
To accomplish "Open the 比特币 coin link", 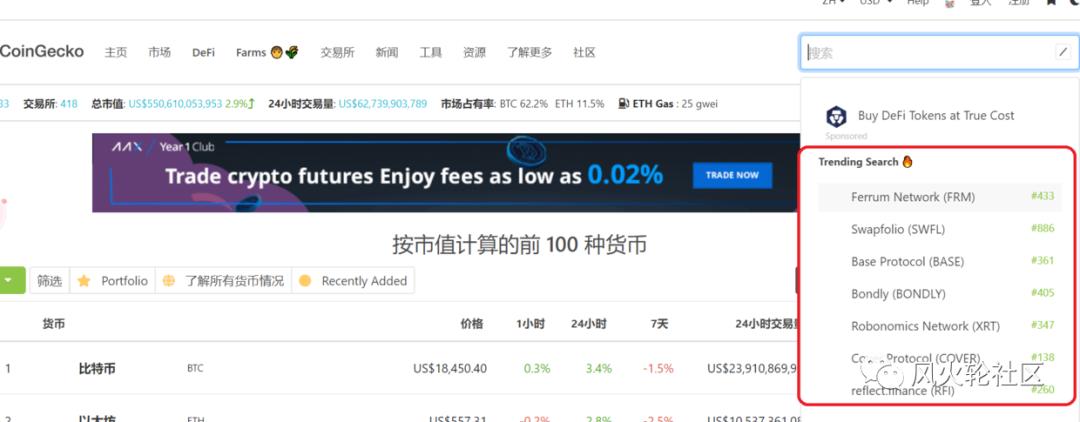I will (x=97, y=368).
